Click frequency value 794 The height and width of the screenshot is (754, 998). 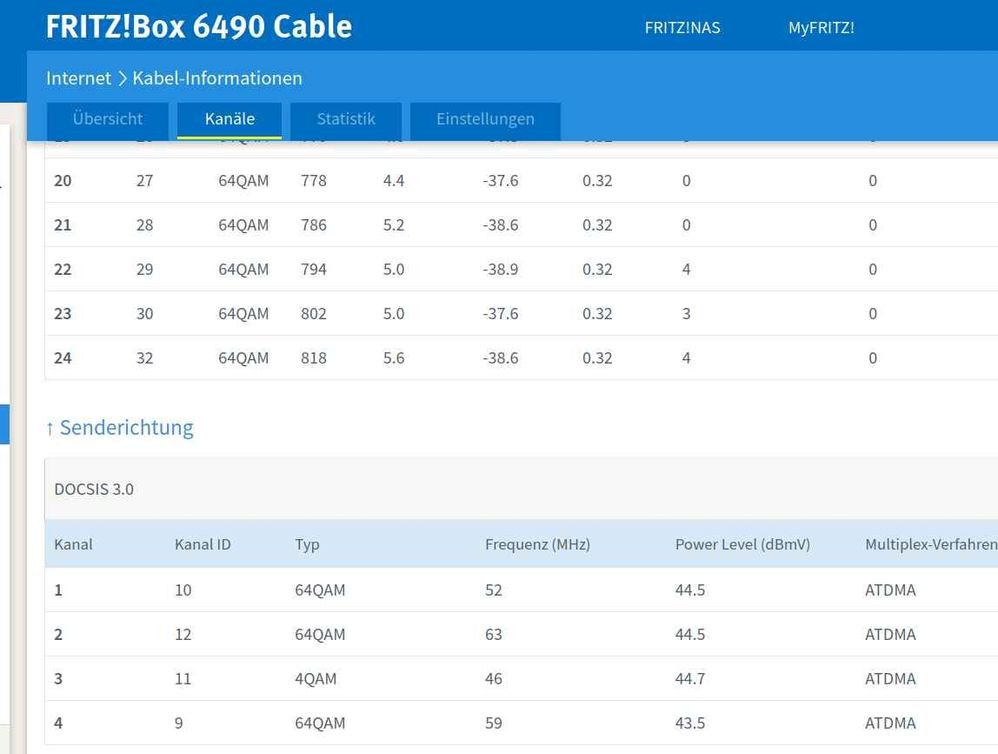[313, 270]
